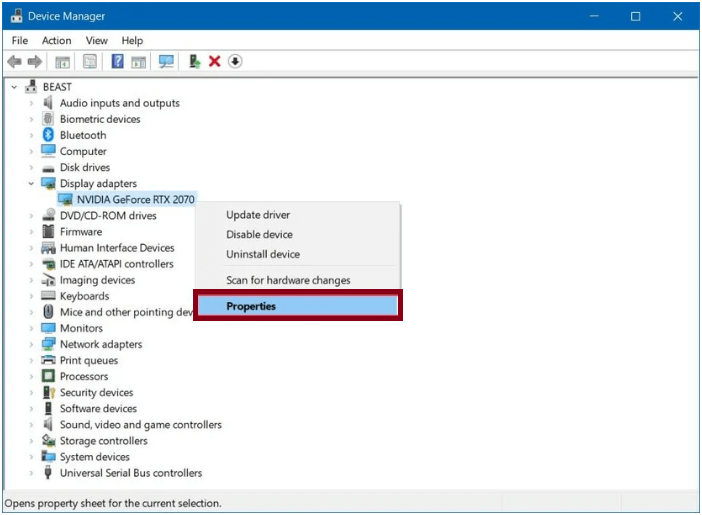Choose Disable device from context menu
702x515 pixels.
point(259,235)
